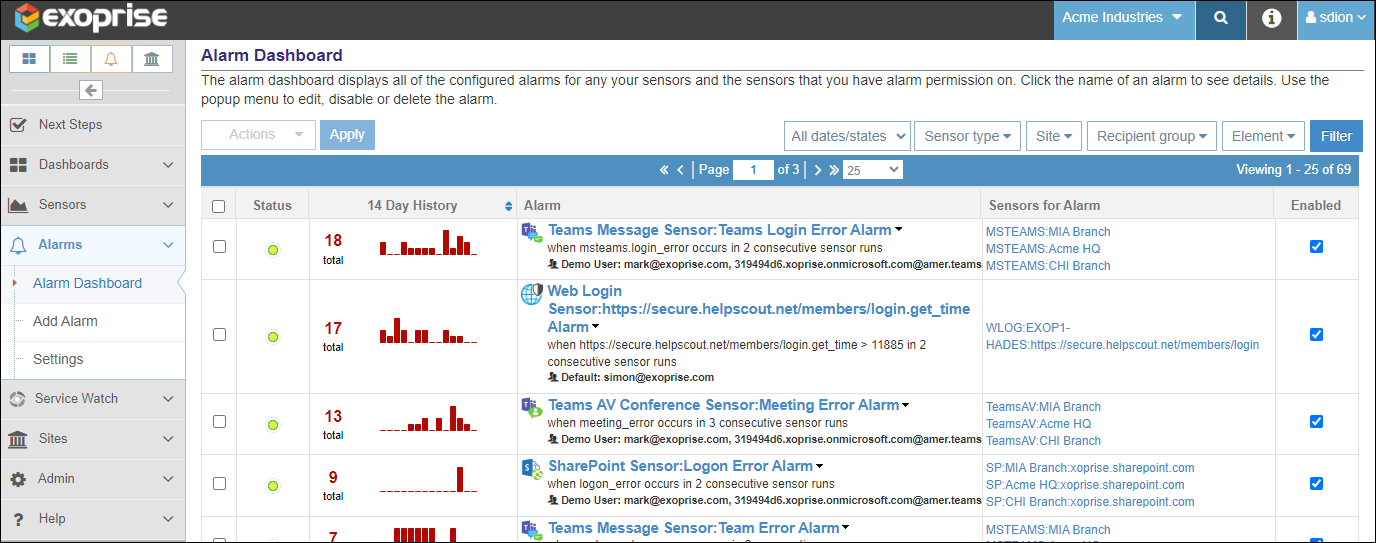Screen dimensions: 1376x543
Task: Expand the Acme Industries tenant dropdown
Action: (1122, 18)
